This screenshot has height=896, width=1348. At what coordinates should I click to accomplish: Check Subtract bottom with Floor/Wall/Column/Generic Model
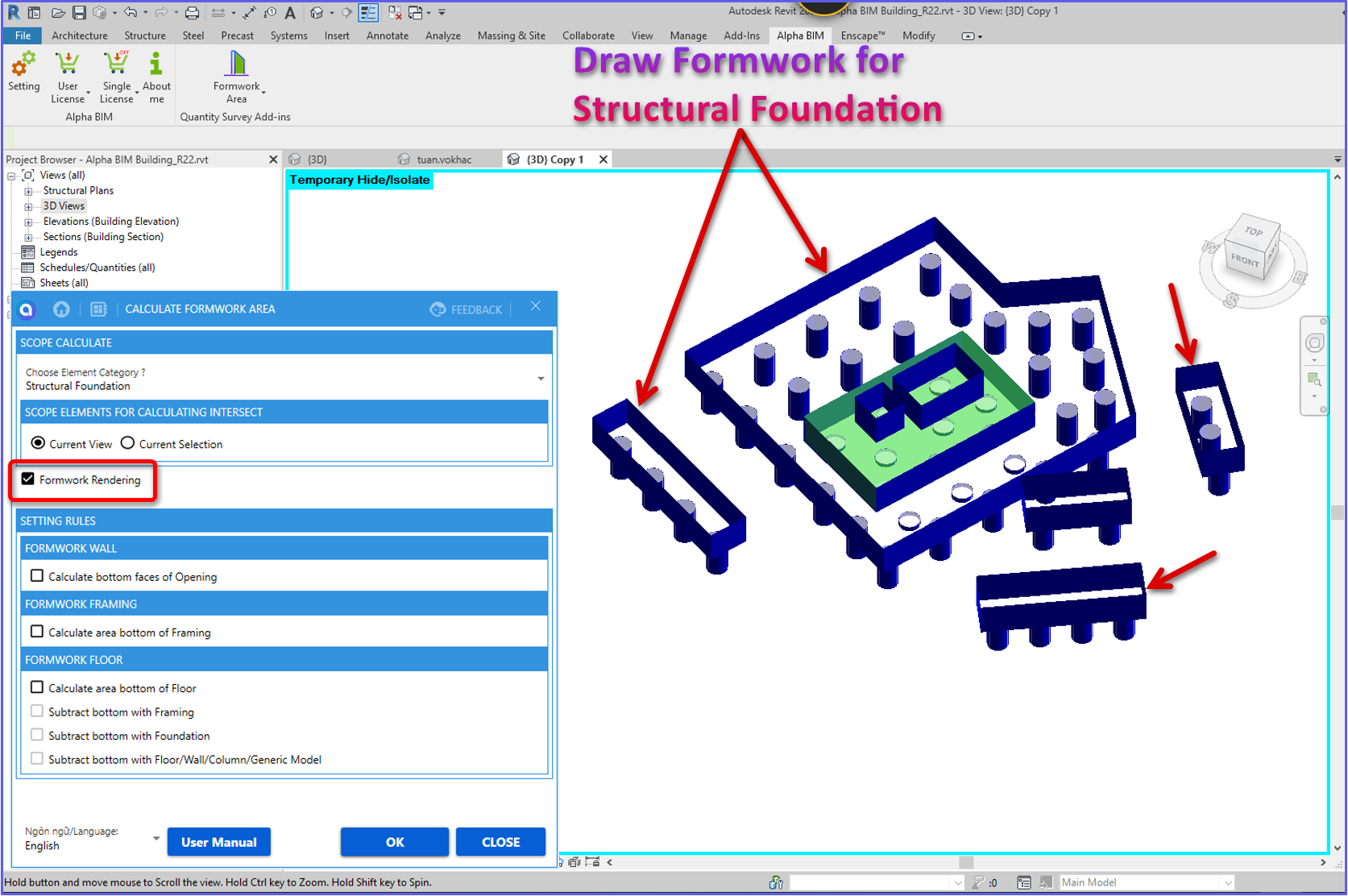(37, 758)
